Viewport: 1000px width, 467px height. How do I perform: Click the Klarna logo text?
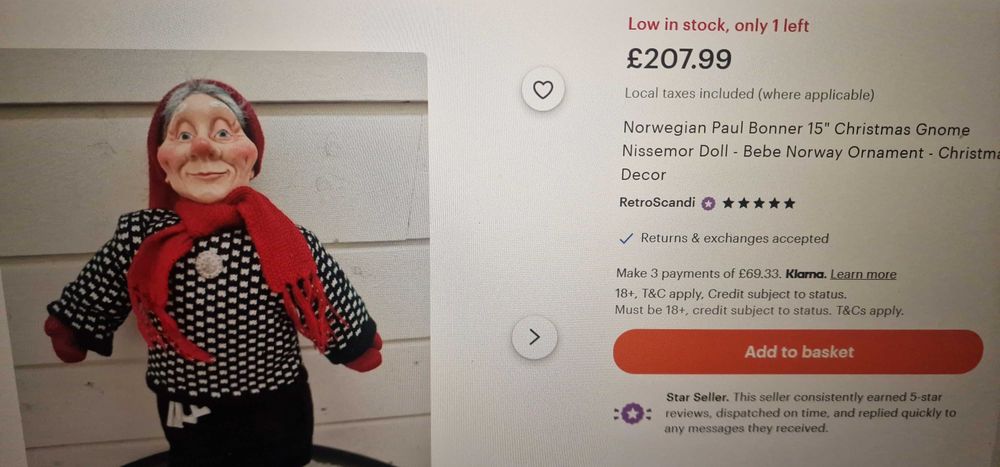(804, 274)
